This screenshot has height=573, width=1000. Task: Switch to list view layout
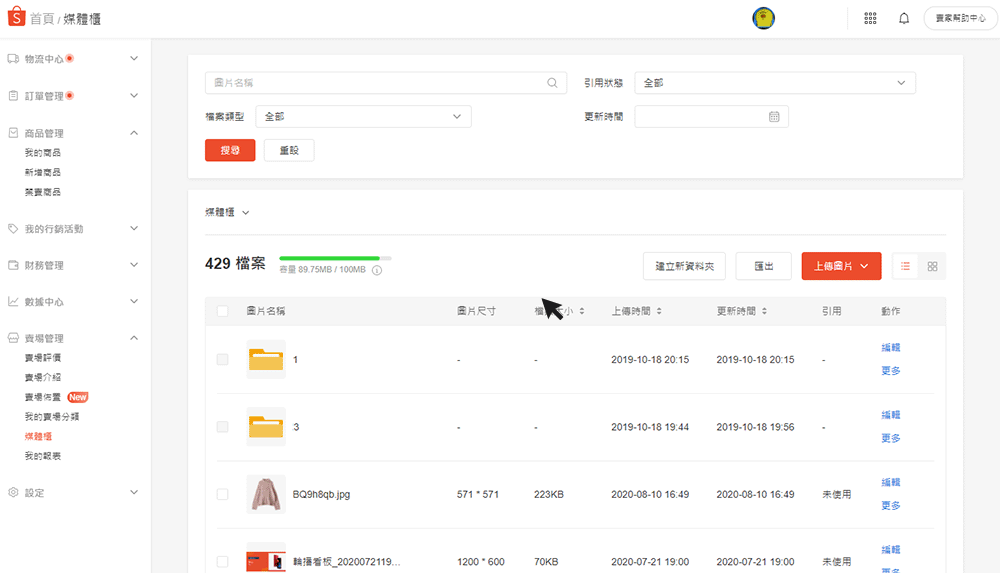coord(906,266)
